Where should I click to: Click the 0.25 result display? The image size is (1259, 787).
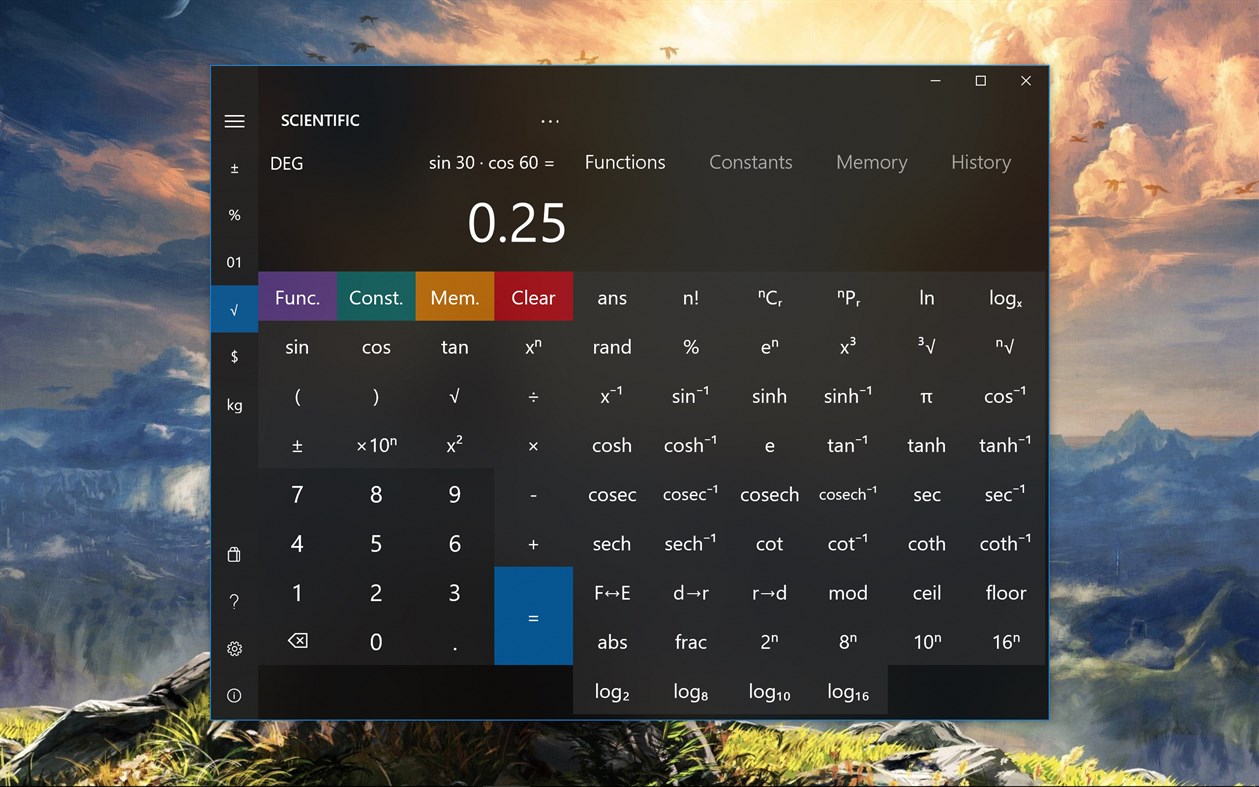point(516,223)
